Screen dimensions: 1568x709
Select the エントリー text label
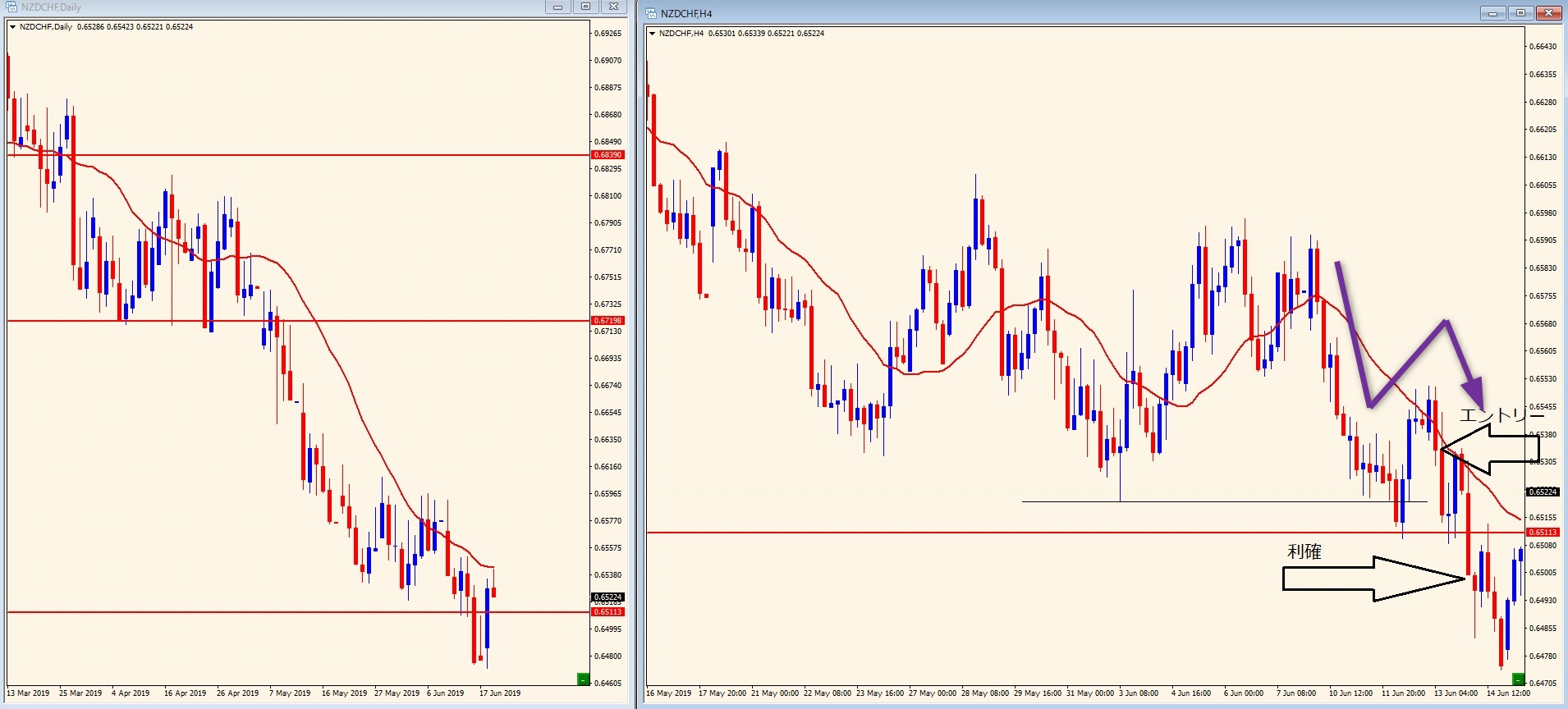coord(1501,415)
